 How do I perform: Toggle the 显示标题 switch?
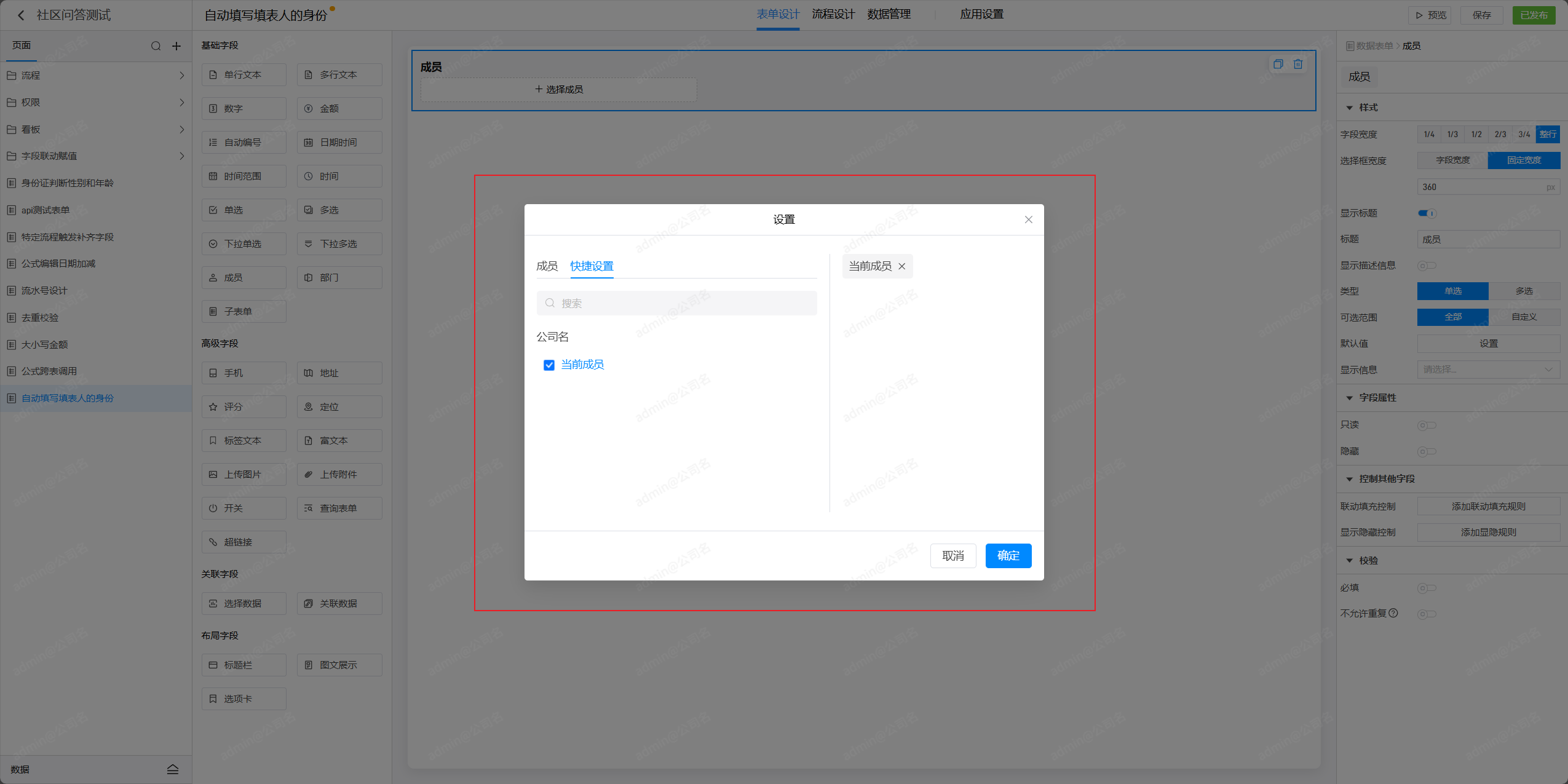tap(1427, 213)
